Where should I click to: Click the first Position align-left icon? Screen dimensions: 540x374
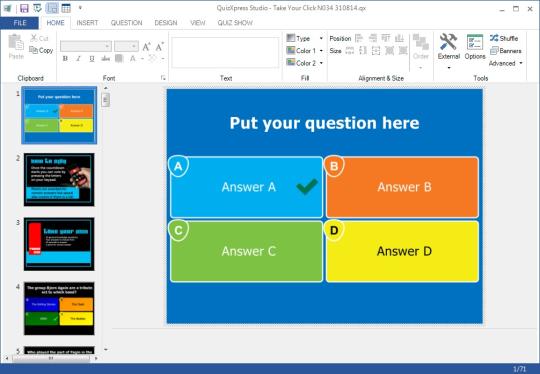(x=359, y=38)
